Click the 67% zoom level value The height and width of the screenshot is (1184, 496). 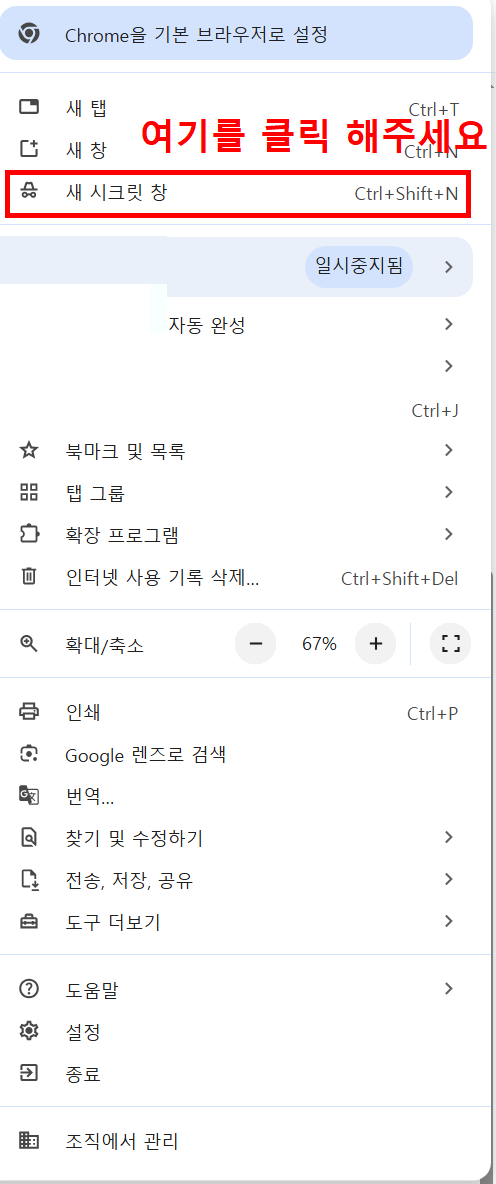[x=319, y=644]
